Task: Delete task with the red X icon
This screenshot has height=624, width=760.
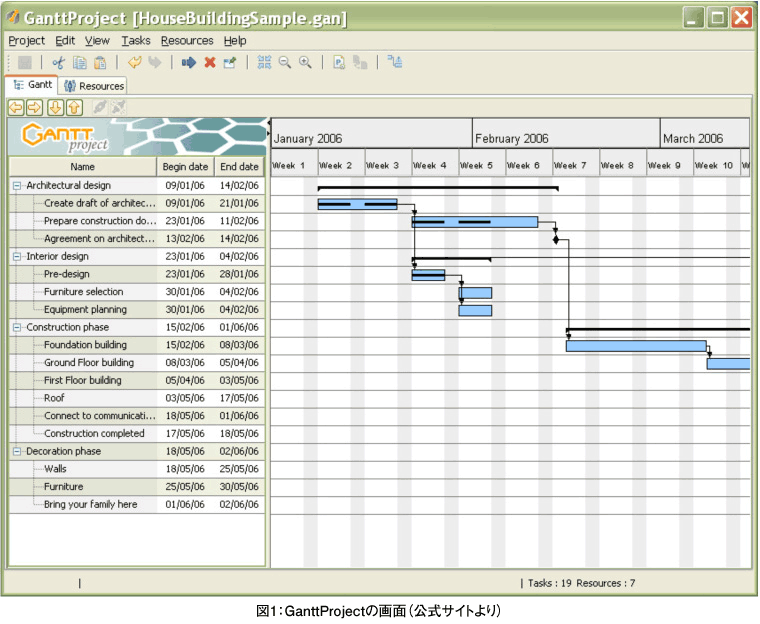Action: coord(210,62)
